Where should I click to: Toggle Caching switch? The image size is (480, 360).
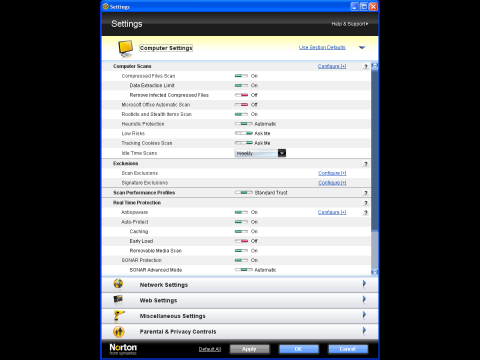tap(241, 231)
